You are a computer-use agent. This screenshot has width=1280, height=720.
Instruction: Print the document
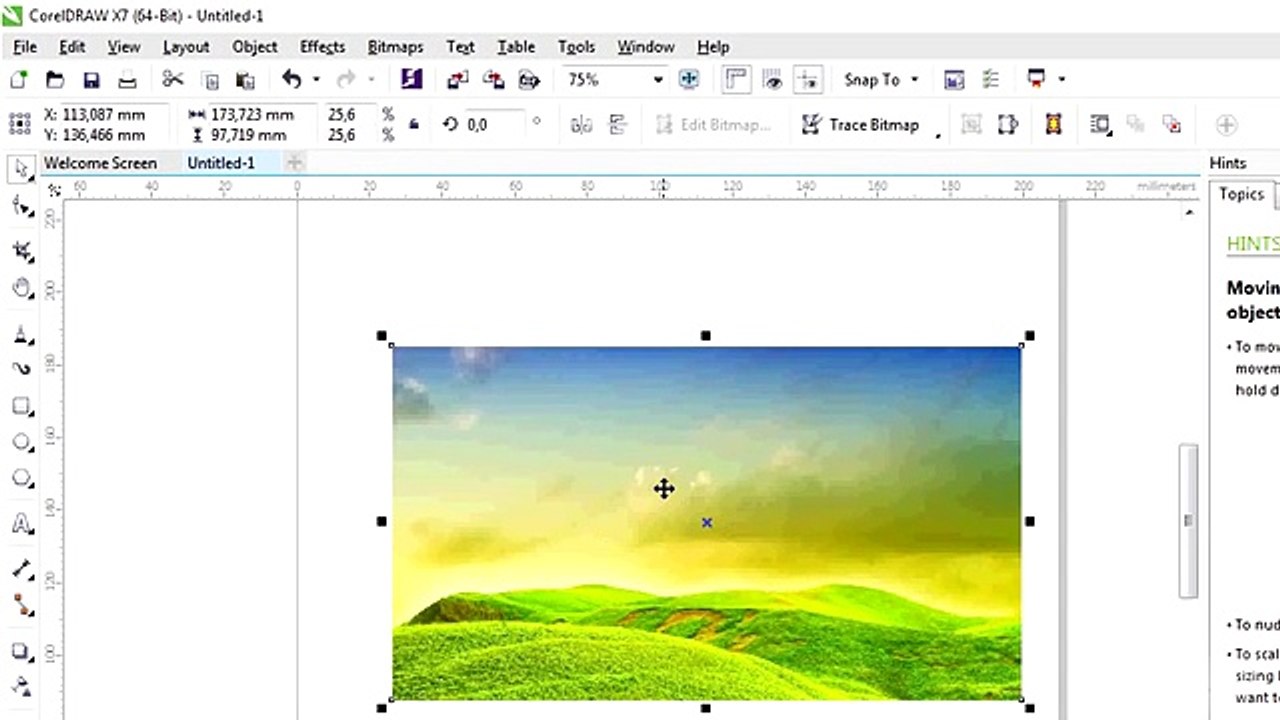click(128, 80)
